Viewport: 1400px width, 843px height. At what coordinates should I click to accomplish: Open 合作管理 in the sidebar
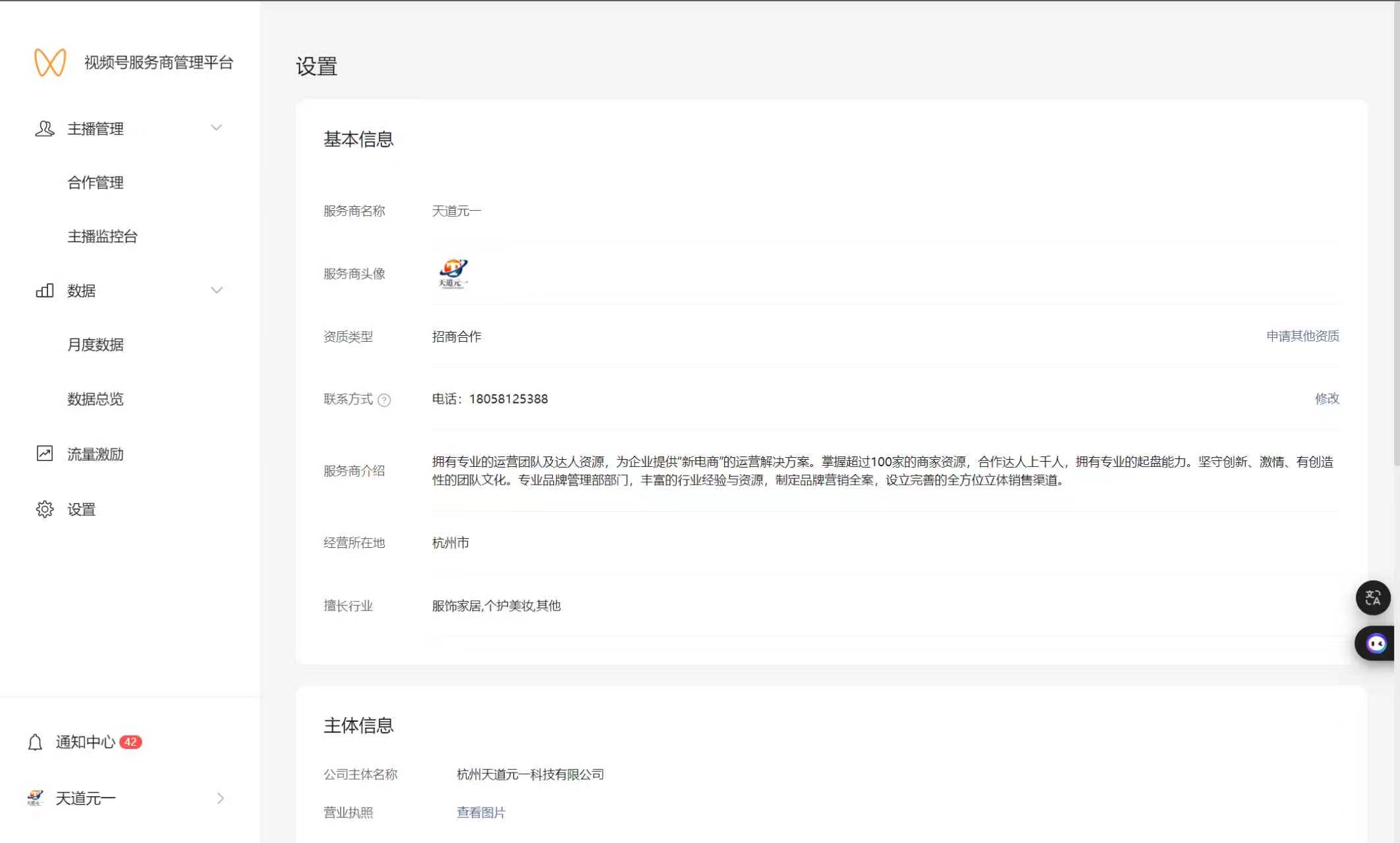point(96,182)
